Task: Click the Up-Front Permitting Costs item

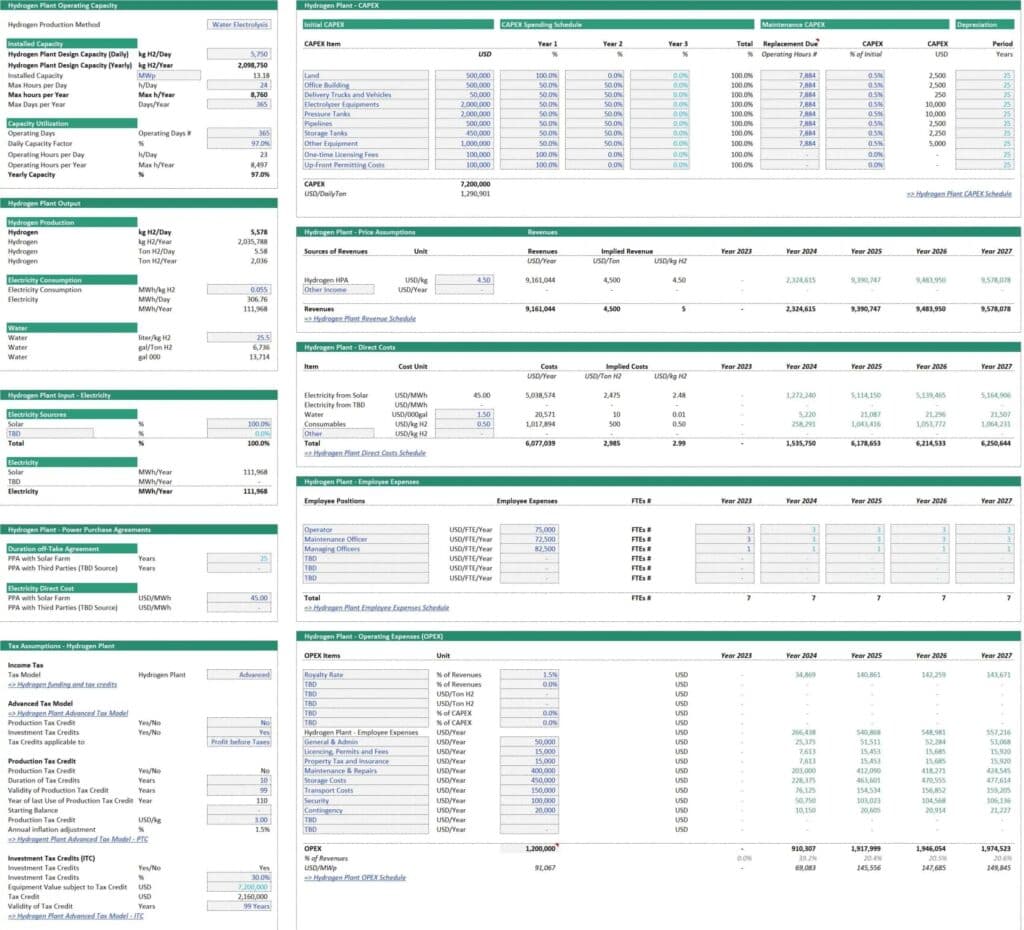Action: (x=366, y=165)
